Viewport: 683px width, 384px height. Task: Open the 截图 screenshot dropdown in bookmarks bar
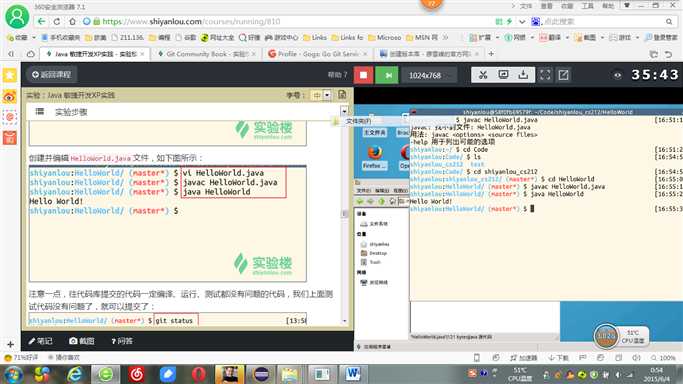(x=602, y=37)
